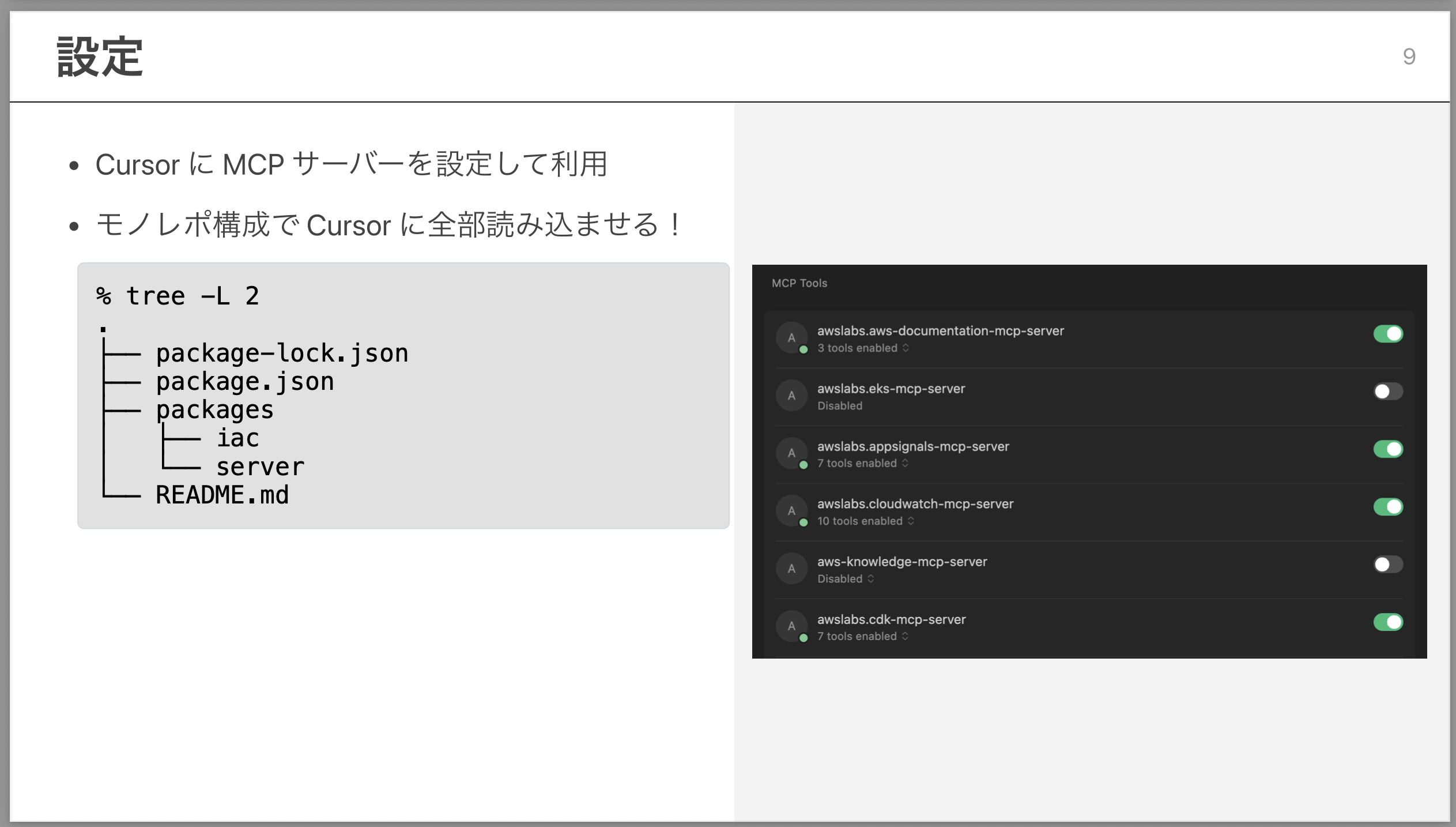The width and height of the screenshot is (1456, 827).
Task: Disable the awslabs.cloudwatch-mcp-server toggle
Action: [1388, 506]
